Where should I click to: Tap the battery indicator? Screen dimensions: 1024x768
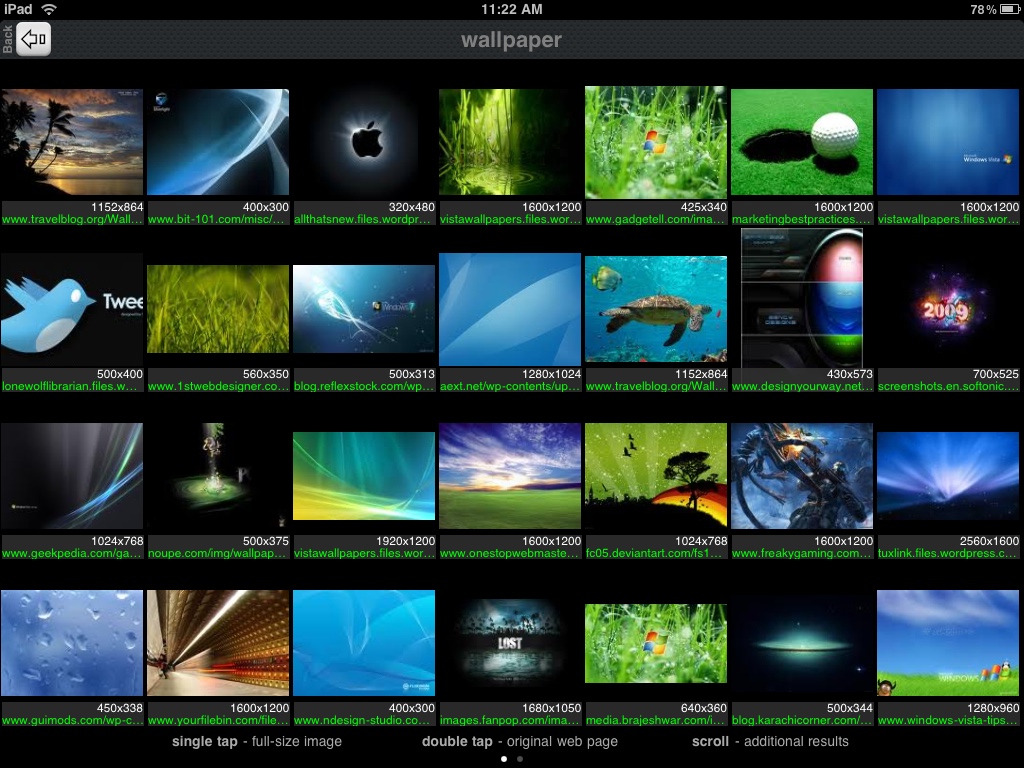(x=1009, y=9)
